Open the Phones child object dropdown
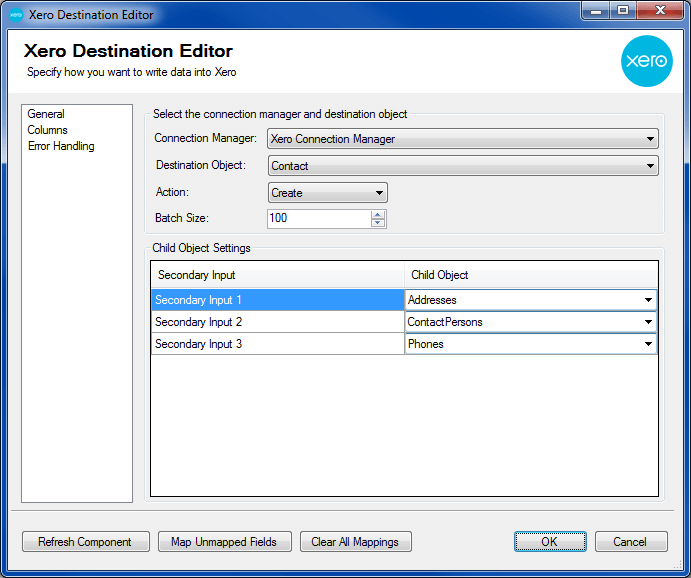 coord(531,344)
